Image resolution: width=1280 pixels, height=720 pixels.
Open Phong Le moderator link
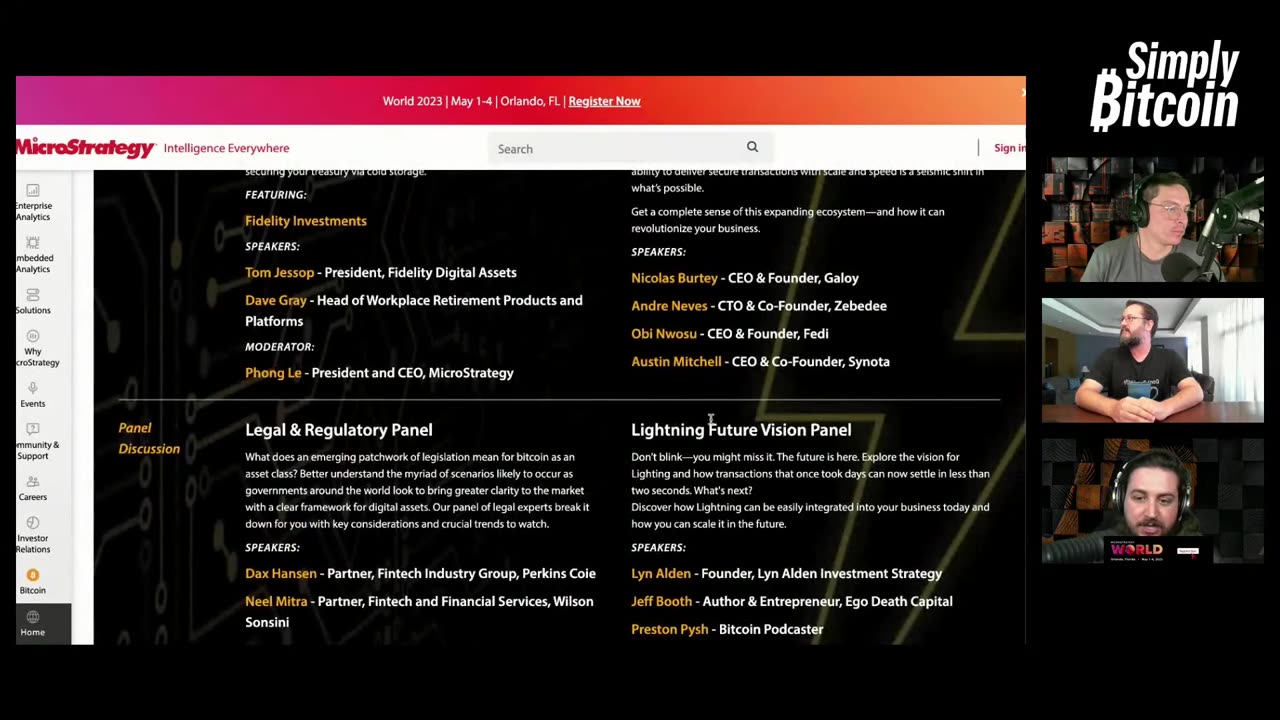pyautogui.click(x=273, y=373)
